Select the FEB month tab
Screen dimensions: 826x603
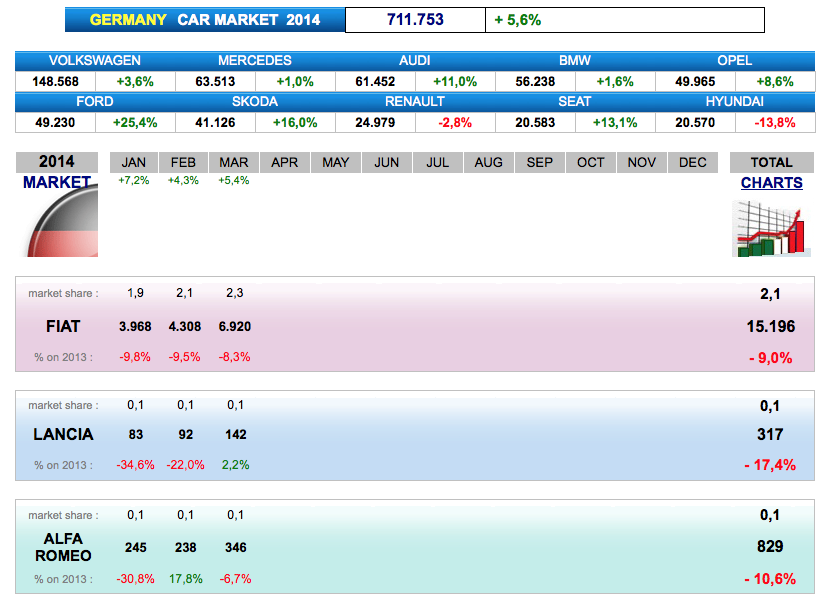tap(183, 162)
